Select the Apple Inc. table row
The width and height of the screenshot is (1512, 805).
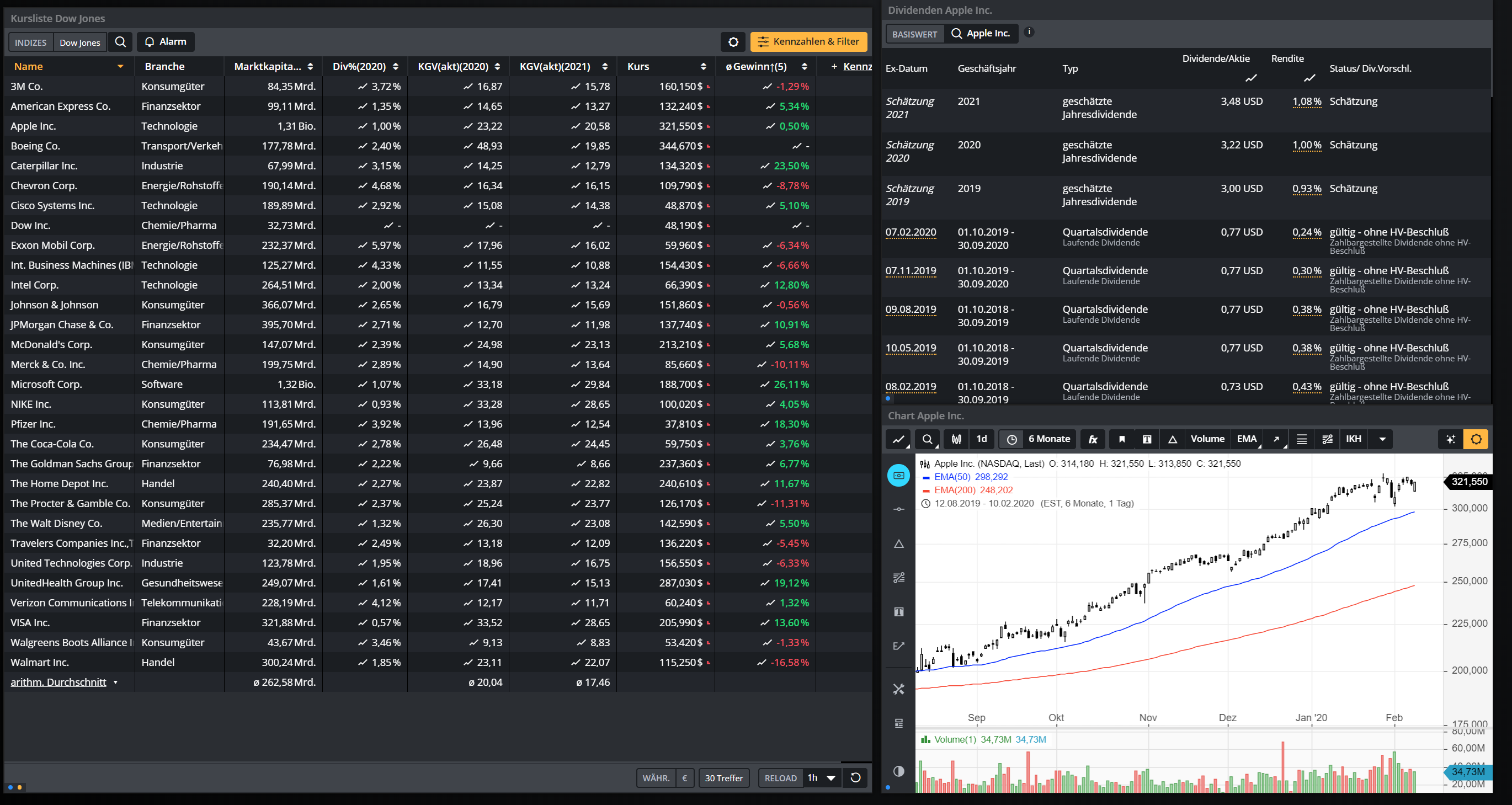tap(438, 126)
